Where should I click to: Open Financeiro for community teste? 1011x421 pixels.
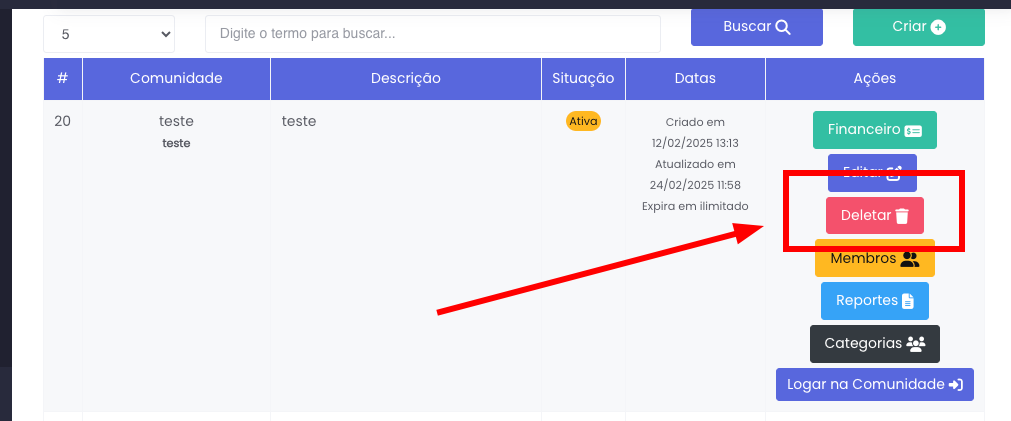point(874,130)
